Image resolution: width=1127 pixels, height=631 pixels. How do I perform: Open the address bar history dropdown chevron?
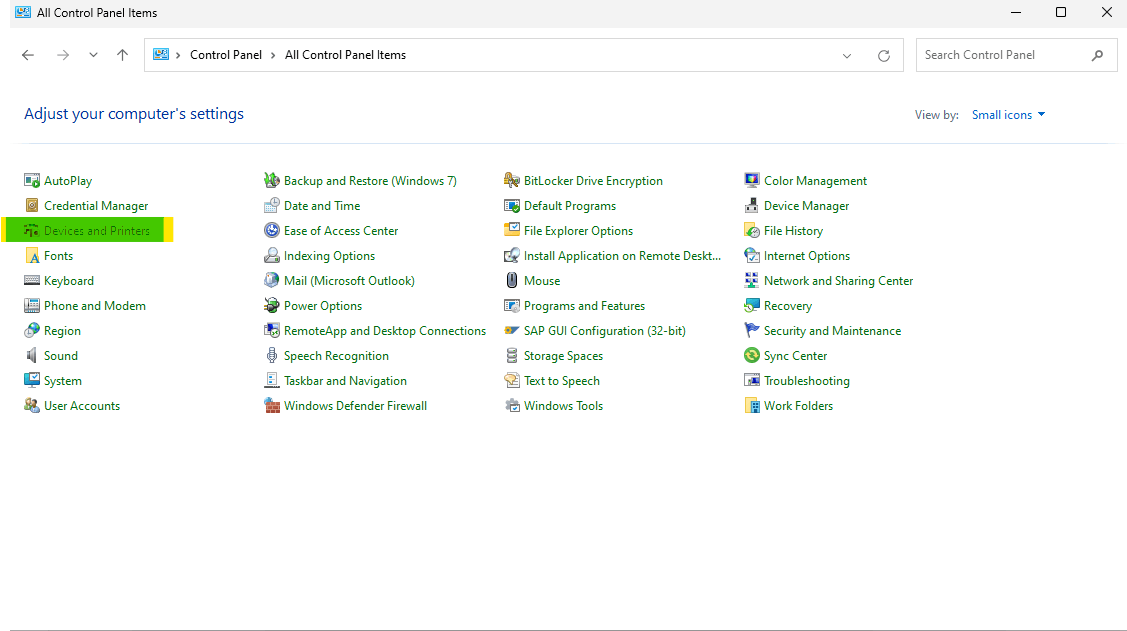(x=847, y=56)
